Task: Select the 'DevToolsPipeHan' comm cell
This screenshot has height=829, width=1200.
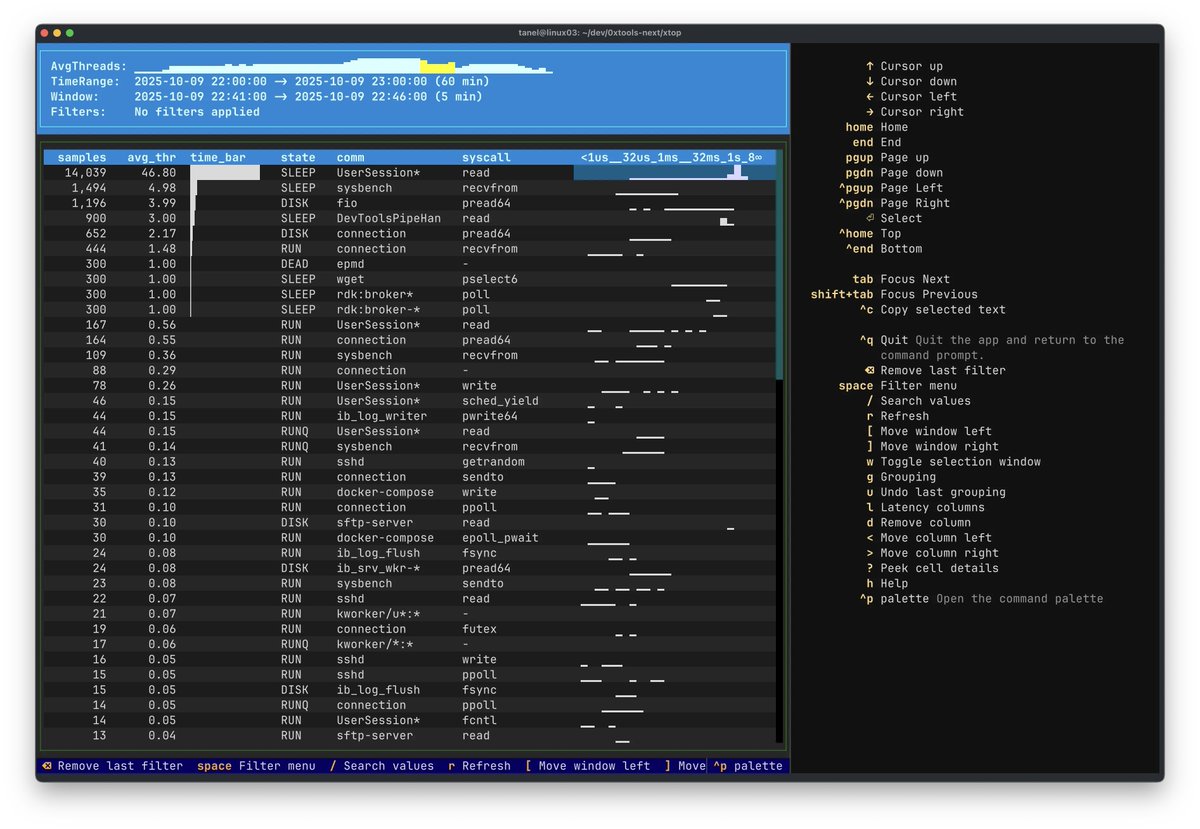Action: point(388,218)
